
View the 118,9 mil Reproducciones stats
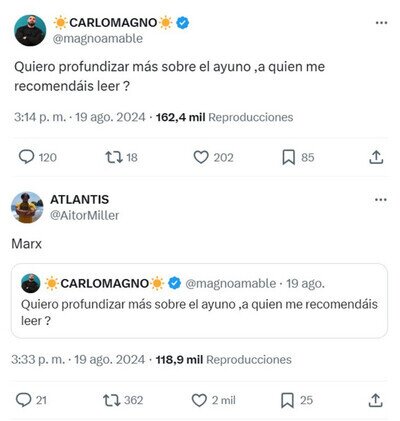click(223, 360)
